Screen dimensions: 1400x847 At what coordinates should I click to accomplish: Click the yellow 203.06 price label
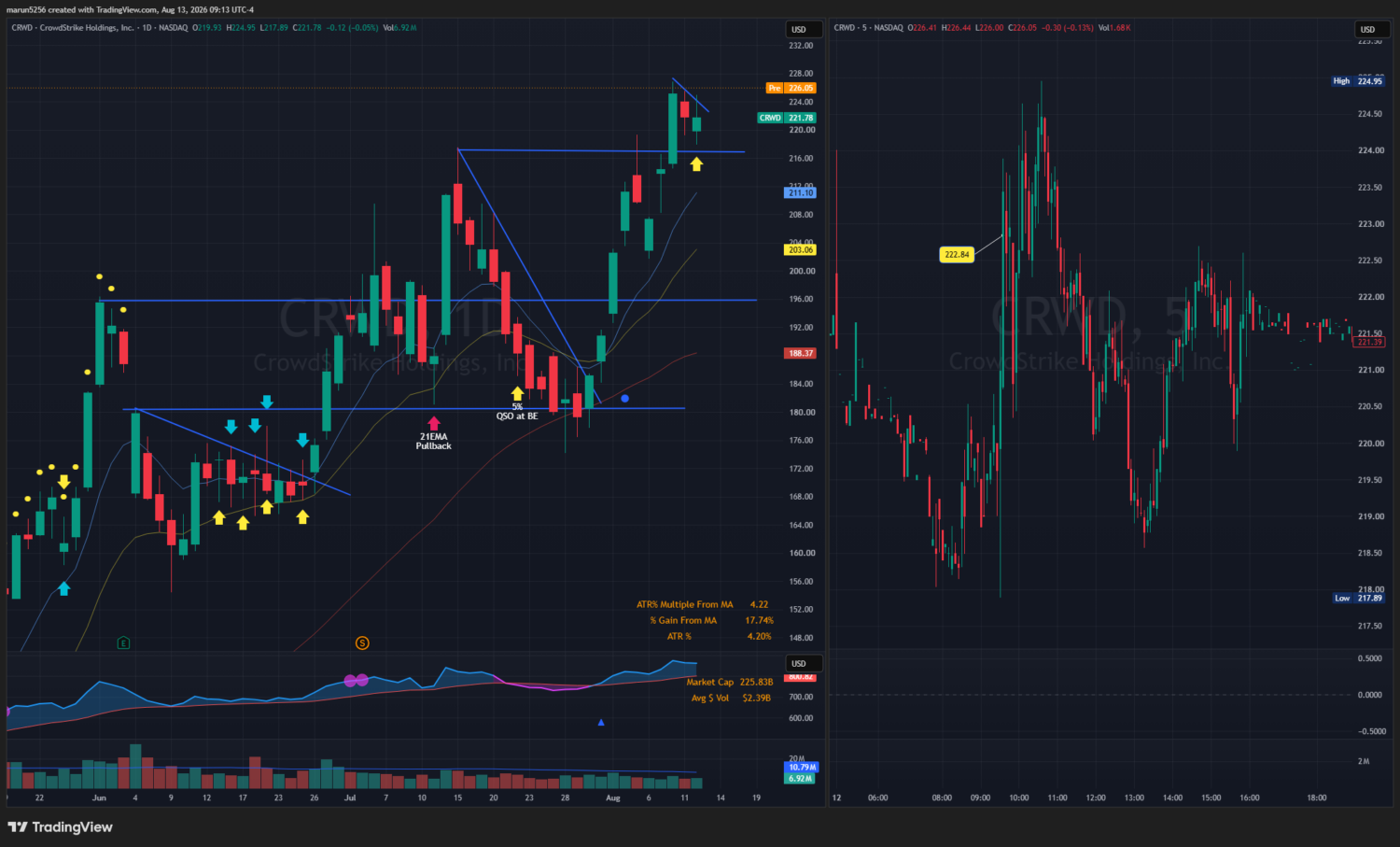[801, 249]
